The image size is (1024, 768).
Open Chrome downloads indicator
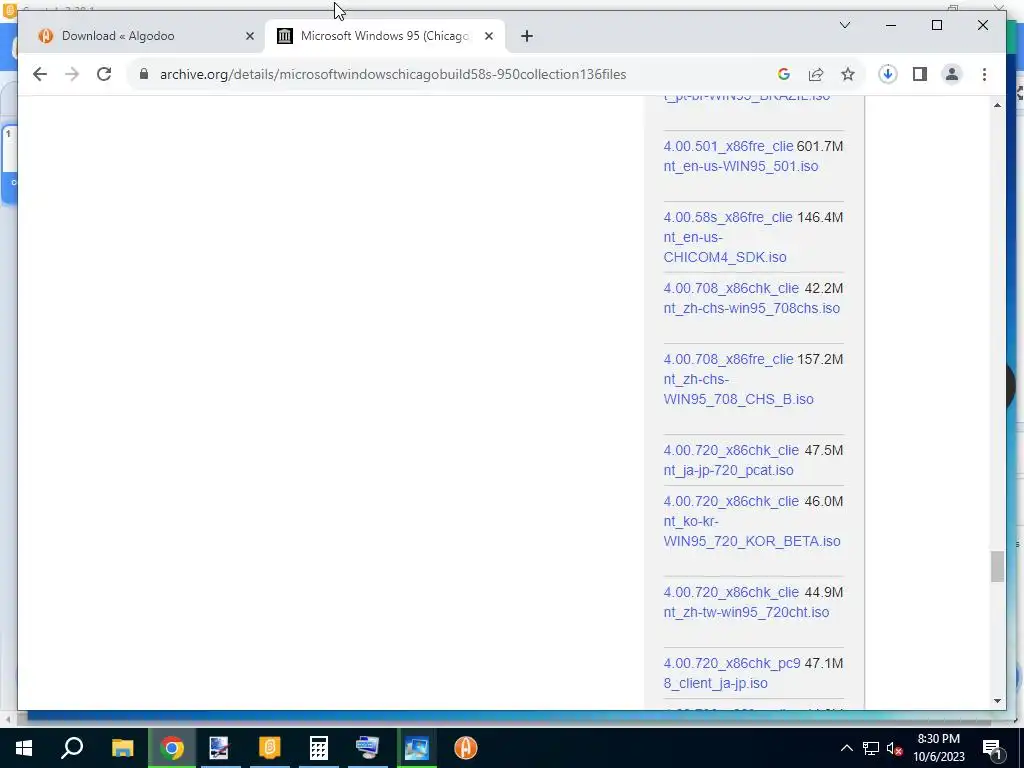(888, 74)
